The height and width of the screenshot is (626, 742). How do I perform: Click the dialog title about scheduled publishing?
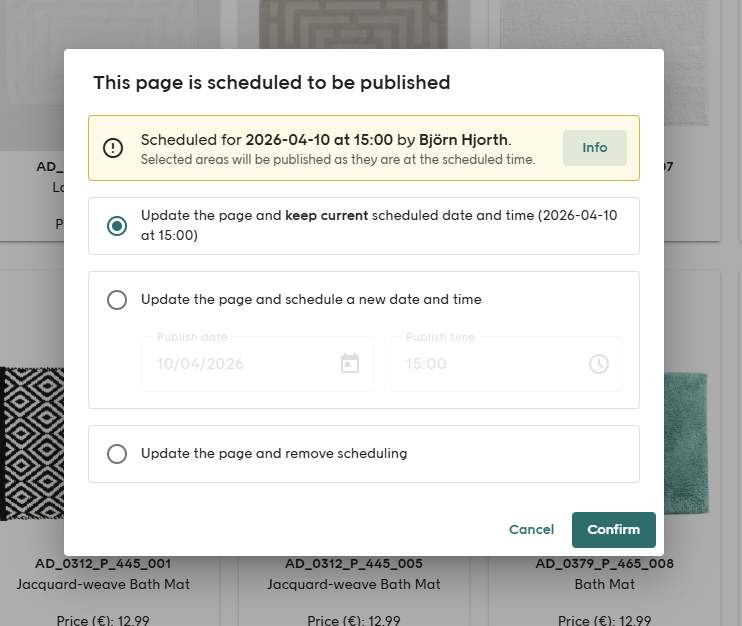(272, 83)
